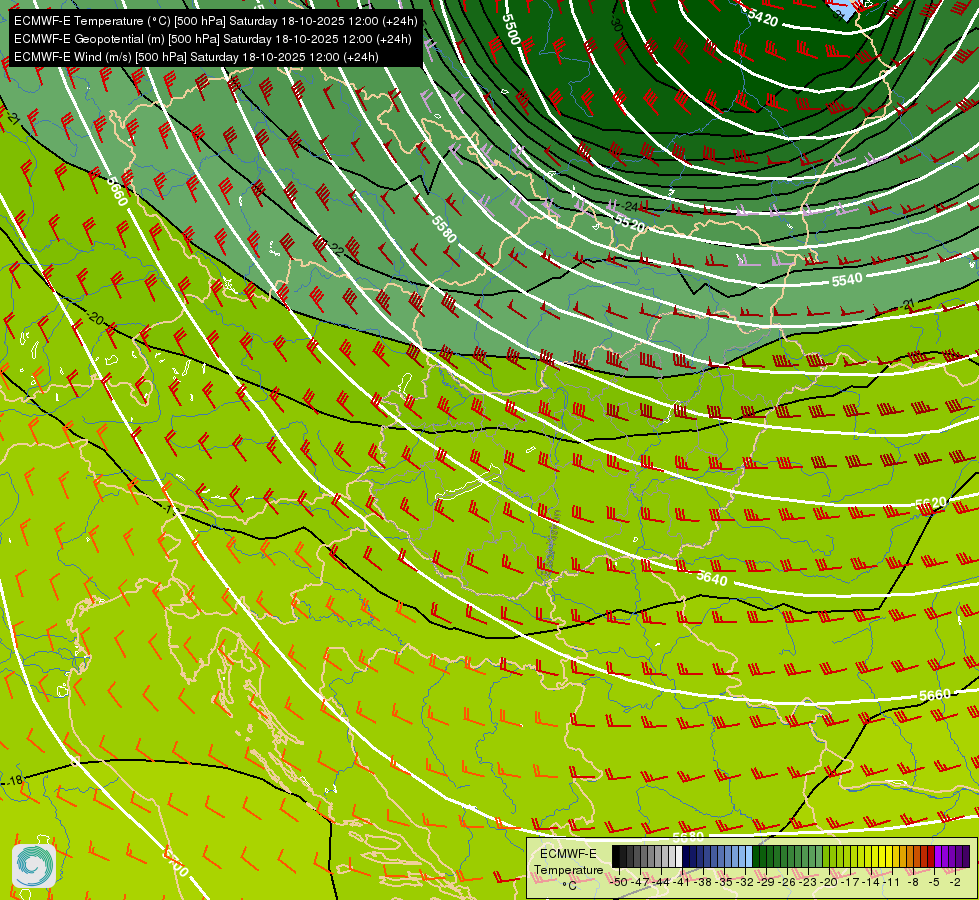Click the -22 isotherm label
Screen dimensions: 979x900
pos(336,250)
